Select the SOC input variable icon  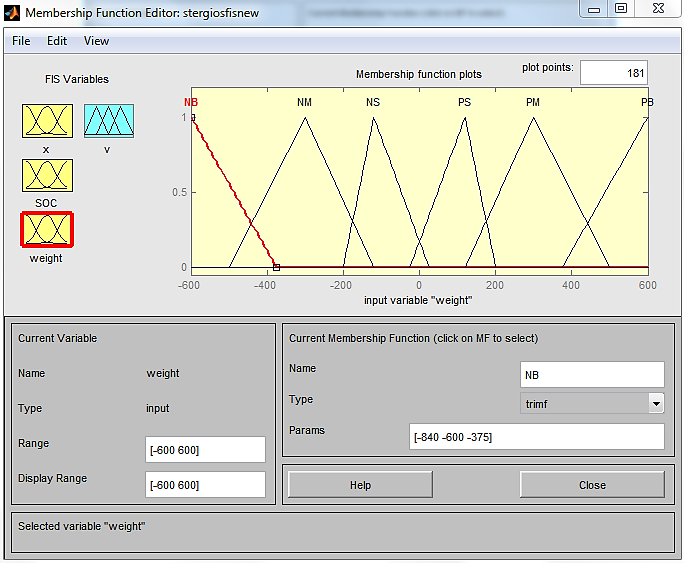pos(47,175)
